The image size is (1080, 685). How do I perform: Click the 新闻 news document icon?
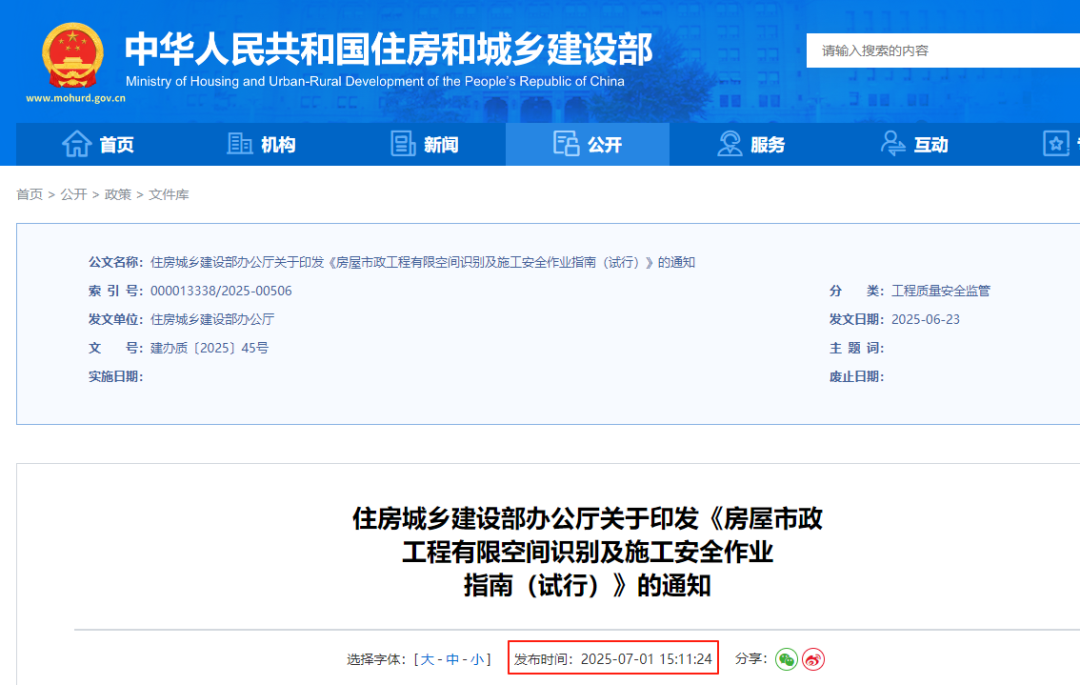403,143
